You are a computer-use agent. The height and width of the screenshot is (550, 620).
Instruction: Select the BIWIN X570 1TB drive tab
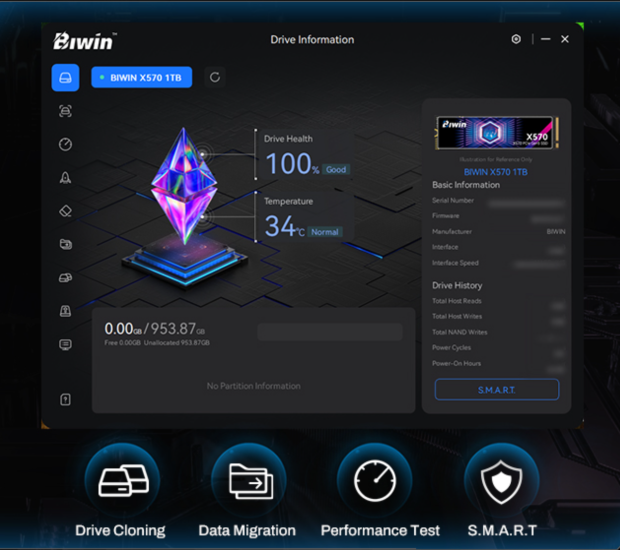coord(142,77)
